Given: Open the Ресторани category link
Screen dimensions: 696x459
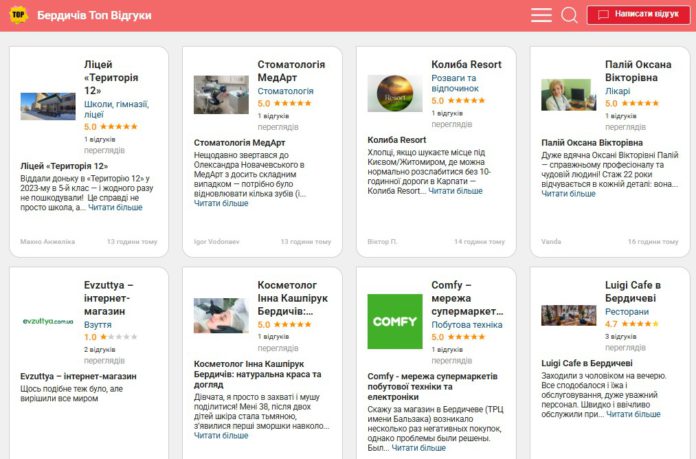Looking at the screenshot, I should pos(627,312).
